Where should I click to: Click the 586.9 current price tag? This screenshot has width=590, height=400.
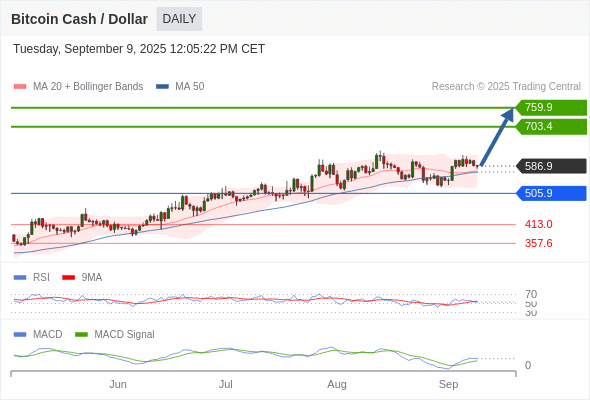pyautogui.click(x=551, y=166)
